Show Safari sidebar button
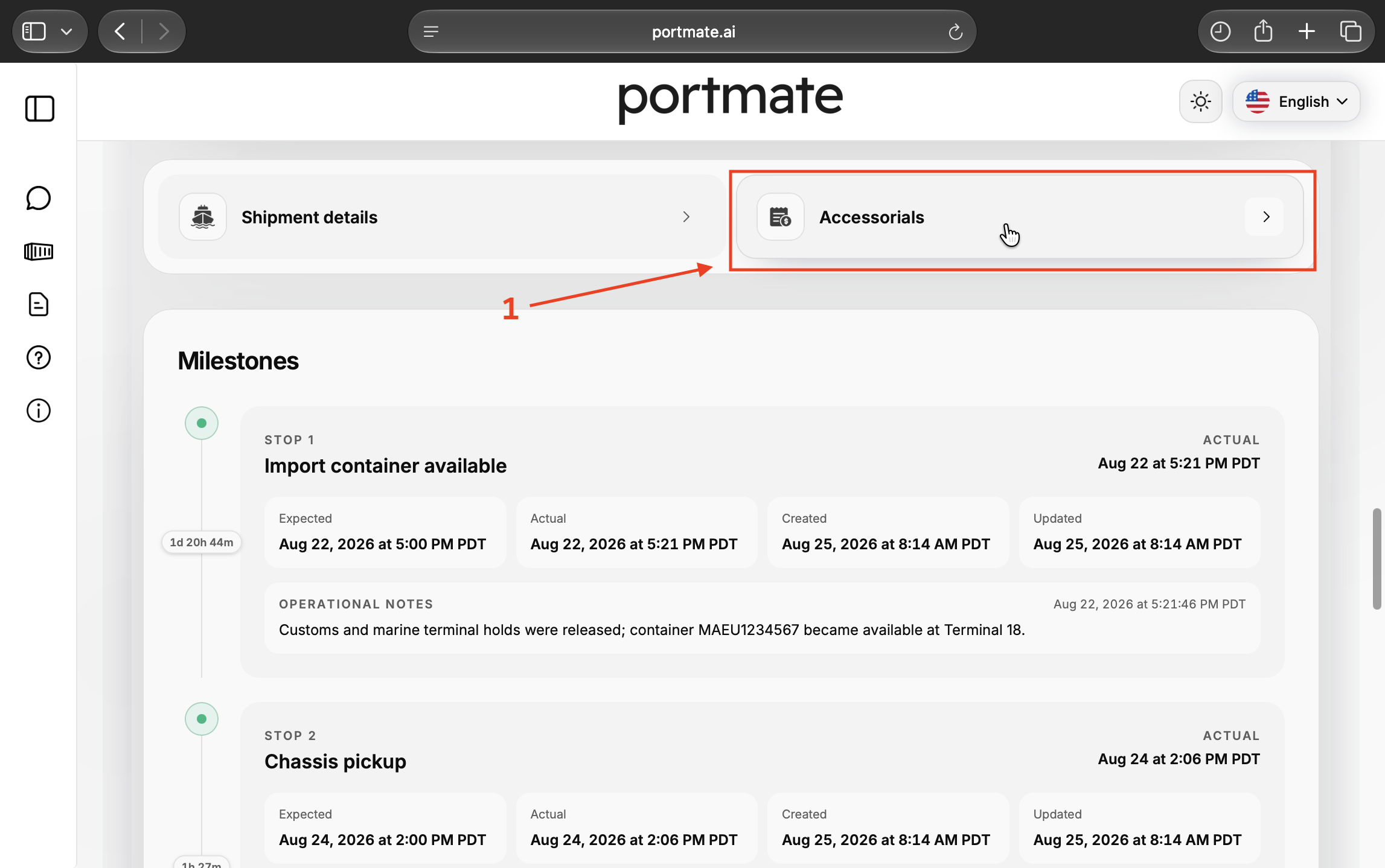 click(x=34, y=31)
